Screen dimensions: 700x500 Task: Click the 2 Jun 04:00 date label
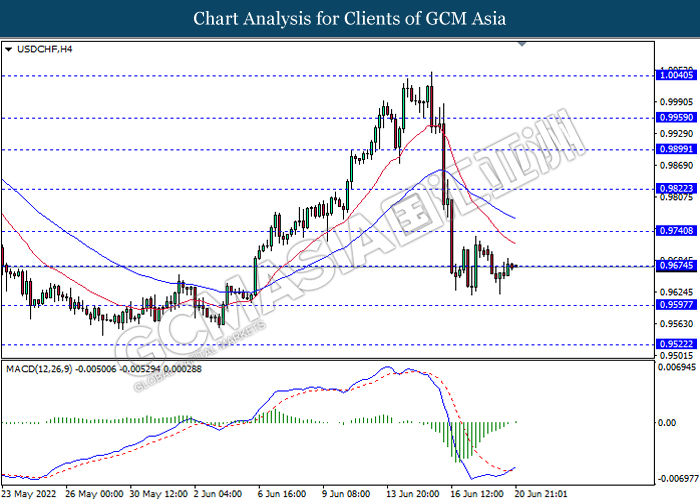pyautogui.click(x=219, y=494)
